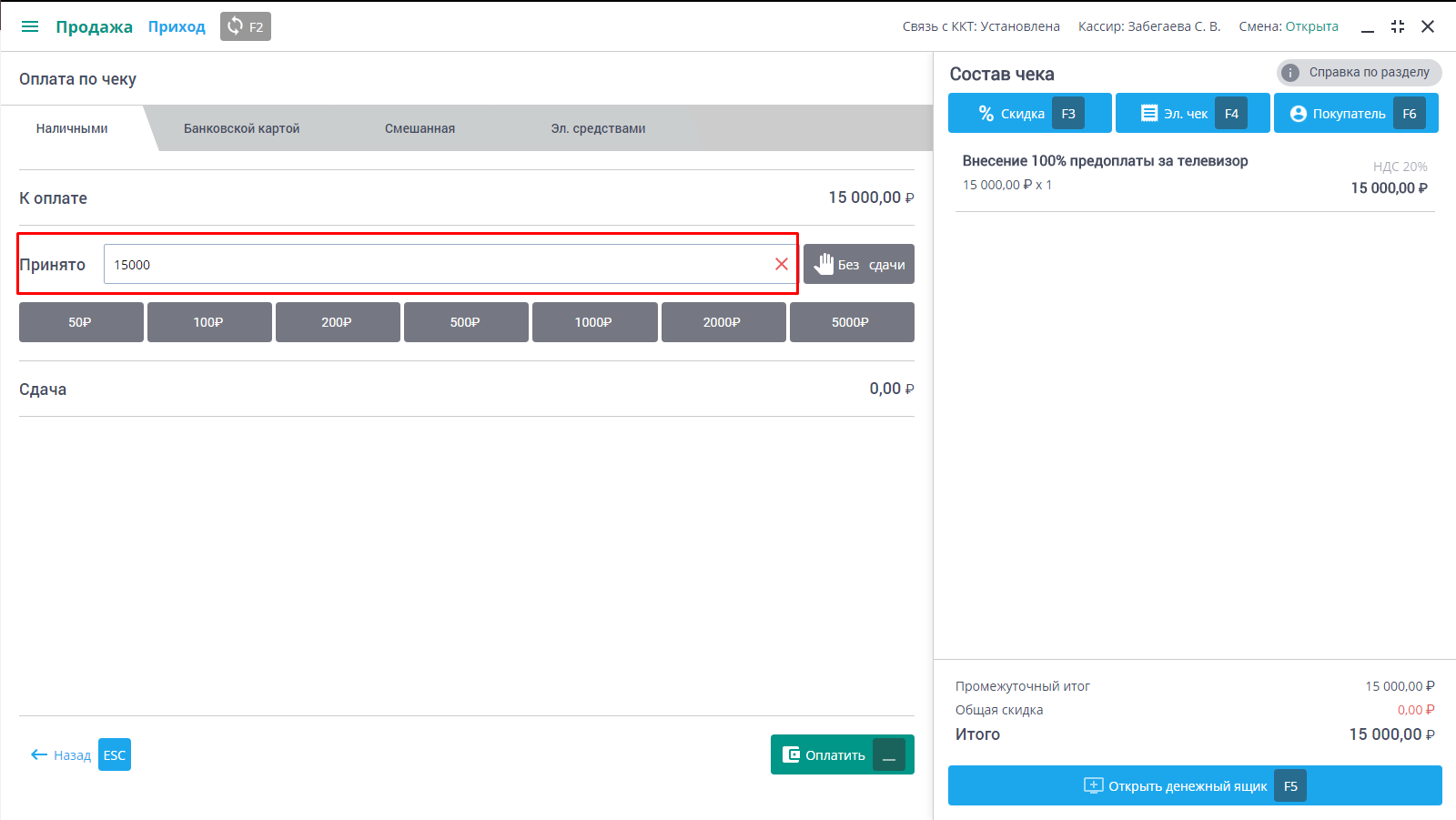Open Справка по разделу help
1456x820 pixels.
[1360, 72]
